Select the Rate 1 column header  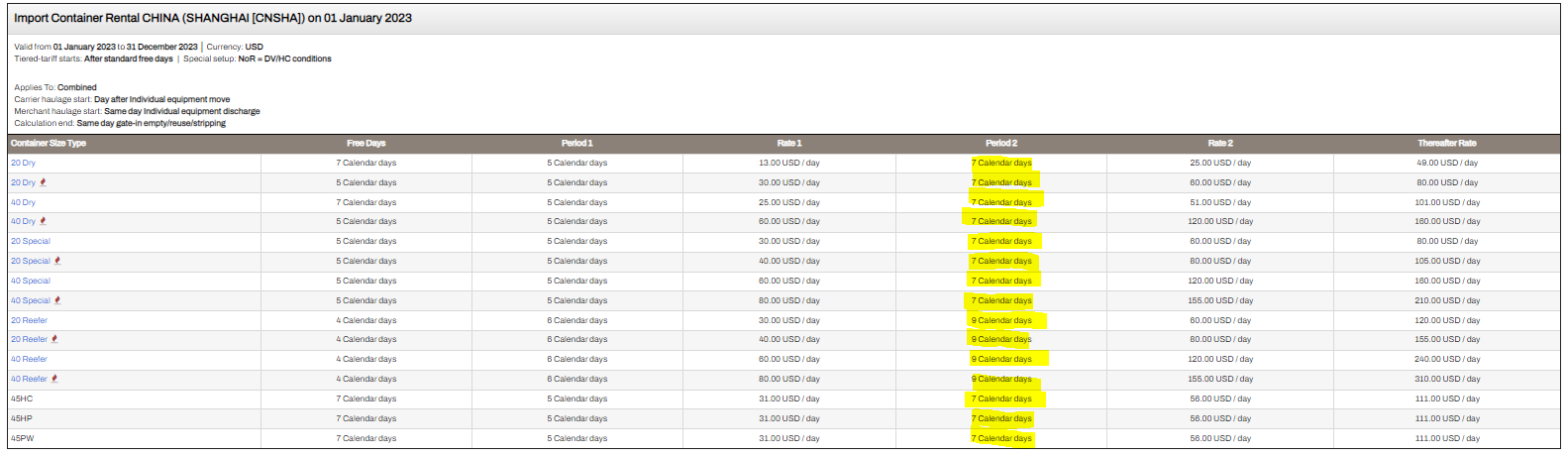point(788,144)
